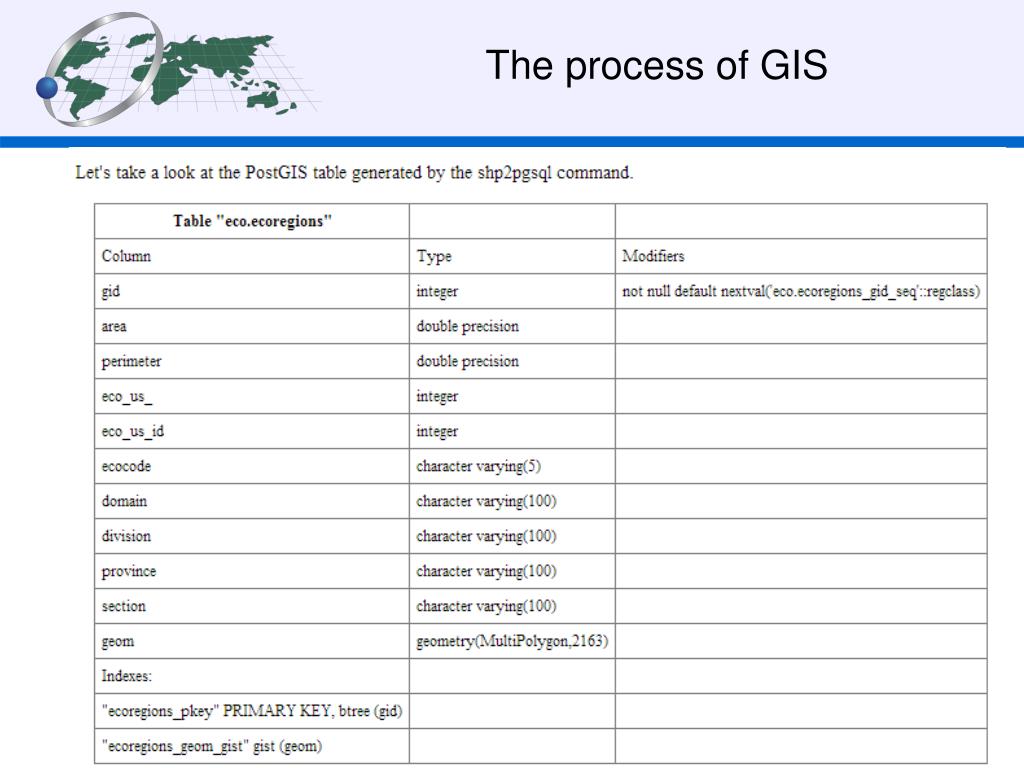Click 'character varying(100)' in the domain row
1024x768 pixels.
(x=512, y=502)
